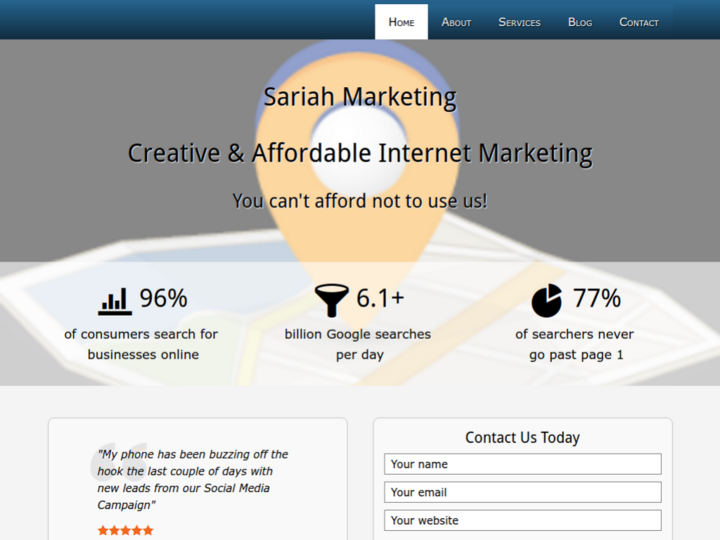This screenshot has height=540, width=720.
Task: Focus the 'Your name' input field
Action: pos(522,464)
